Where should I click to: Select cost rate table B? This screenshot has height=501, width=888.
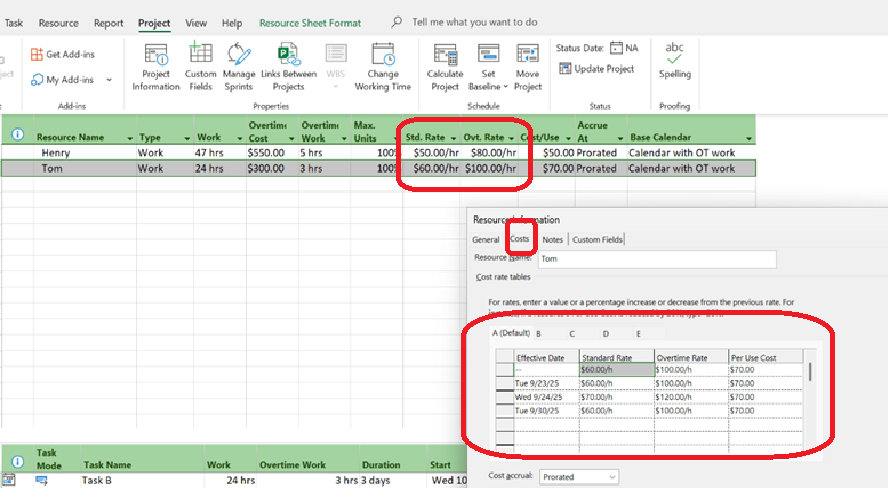click(539, 334)
